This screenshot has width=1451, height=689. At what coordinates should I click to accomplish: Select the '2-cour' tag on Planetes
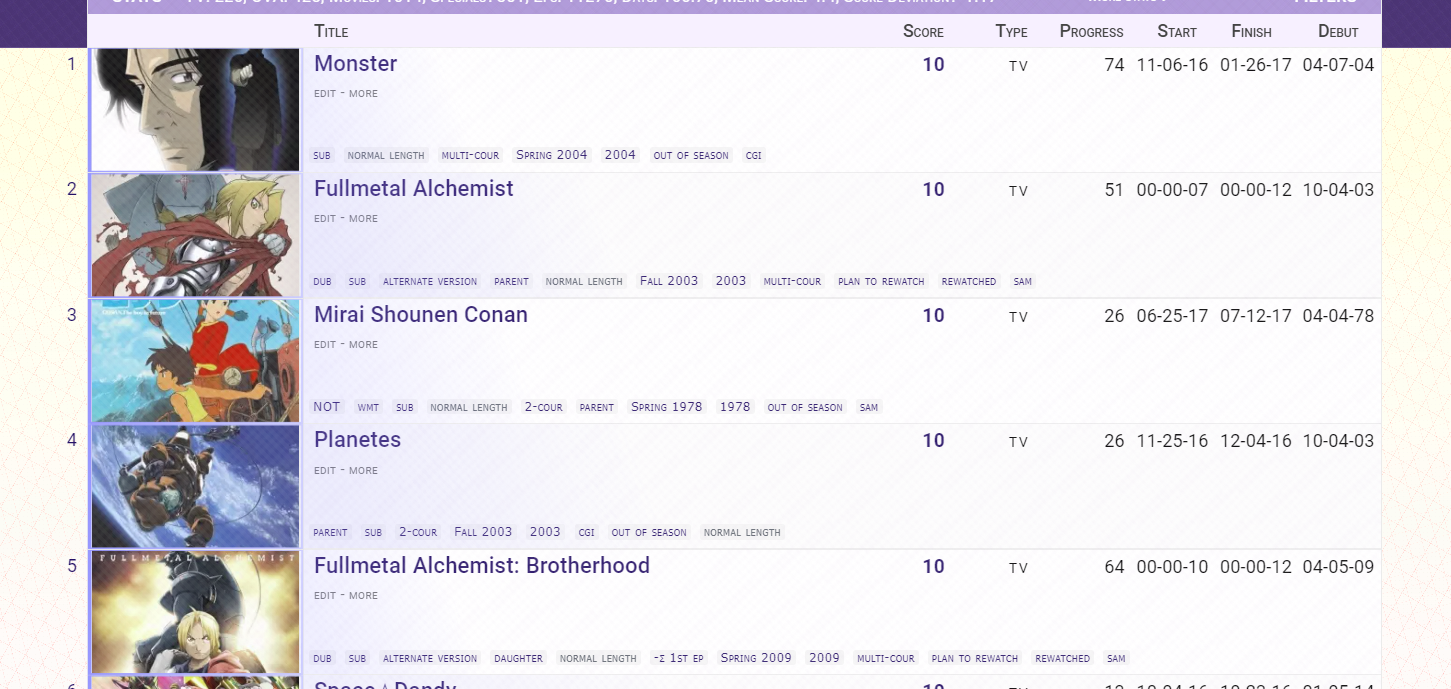[x=418, y=532]
